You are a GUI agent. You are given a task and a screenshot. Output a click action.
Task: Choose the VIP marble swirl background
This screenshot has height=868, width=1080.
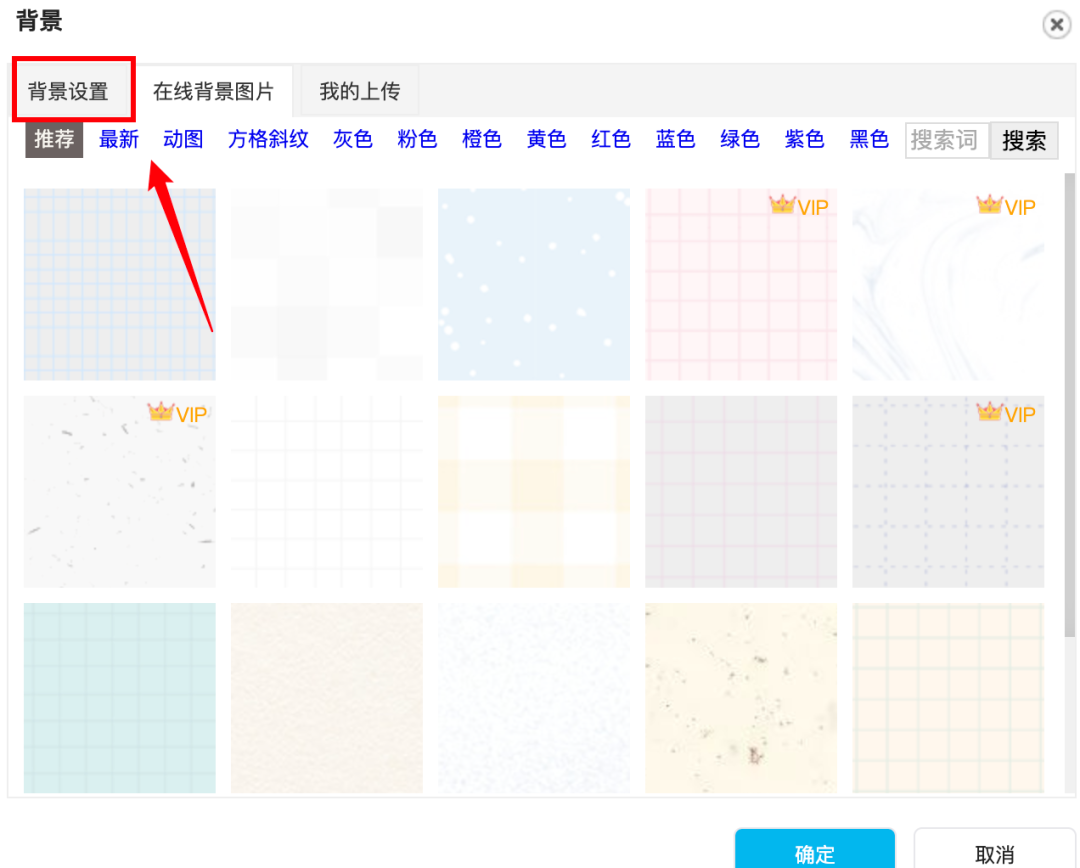click(x=948, y=285)
